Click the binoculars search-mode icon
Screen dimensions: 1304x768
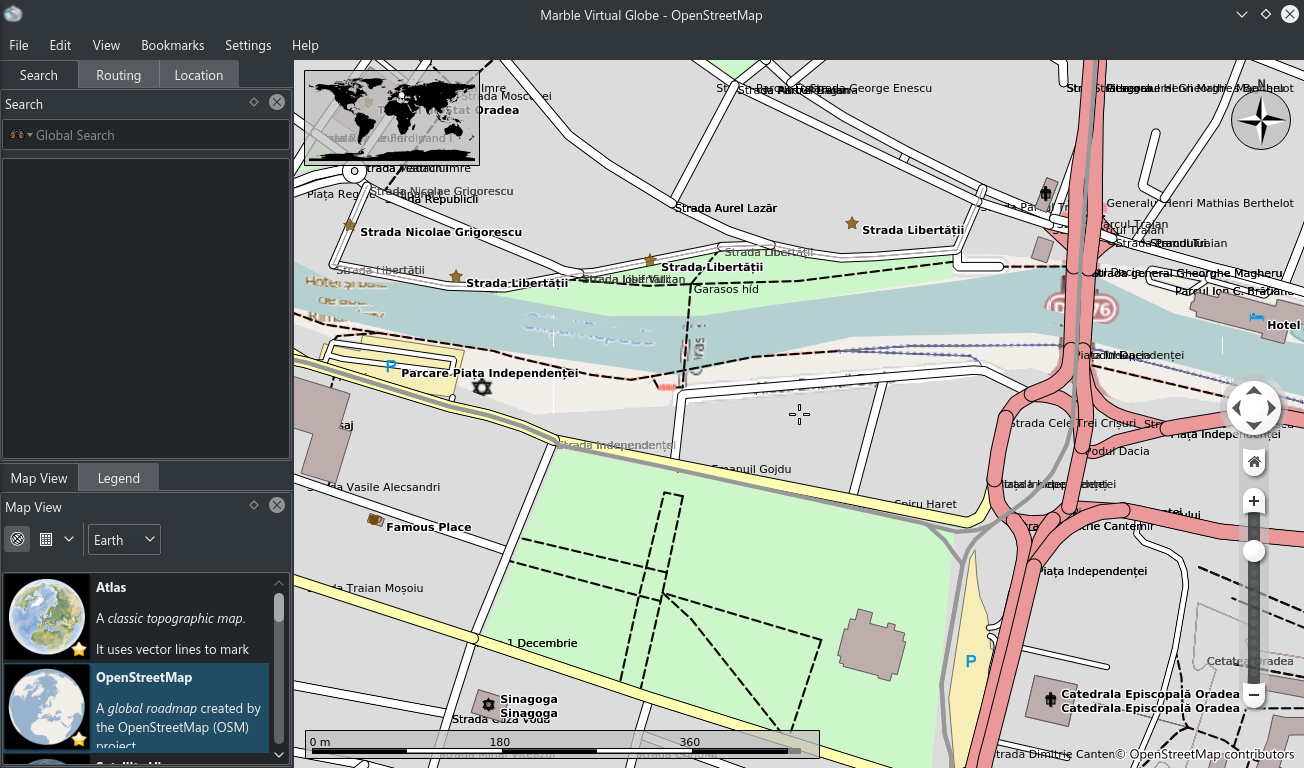point(16,135)
